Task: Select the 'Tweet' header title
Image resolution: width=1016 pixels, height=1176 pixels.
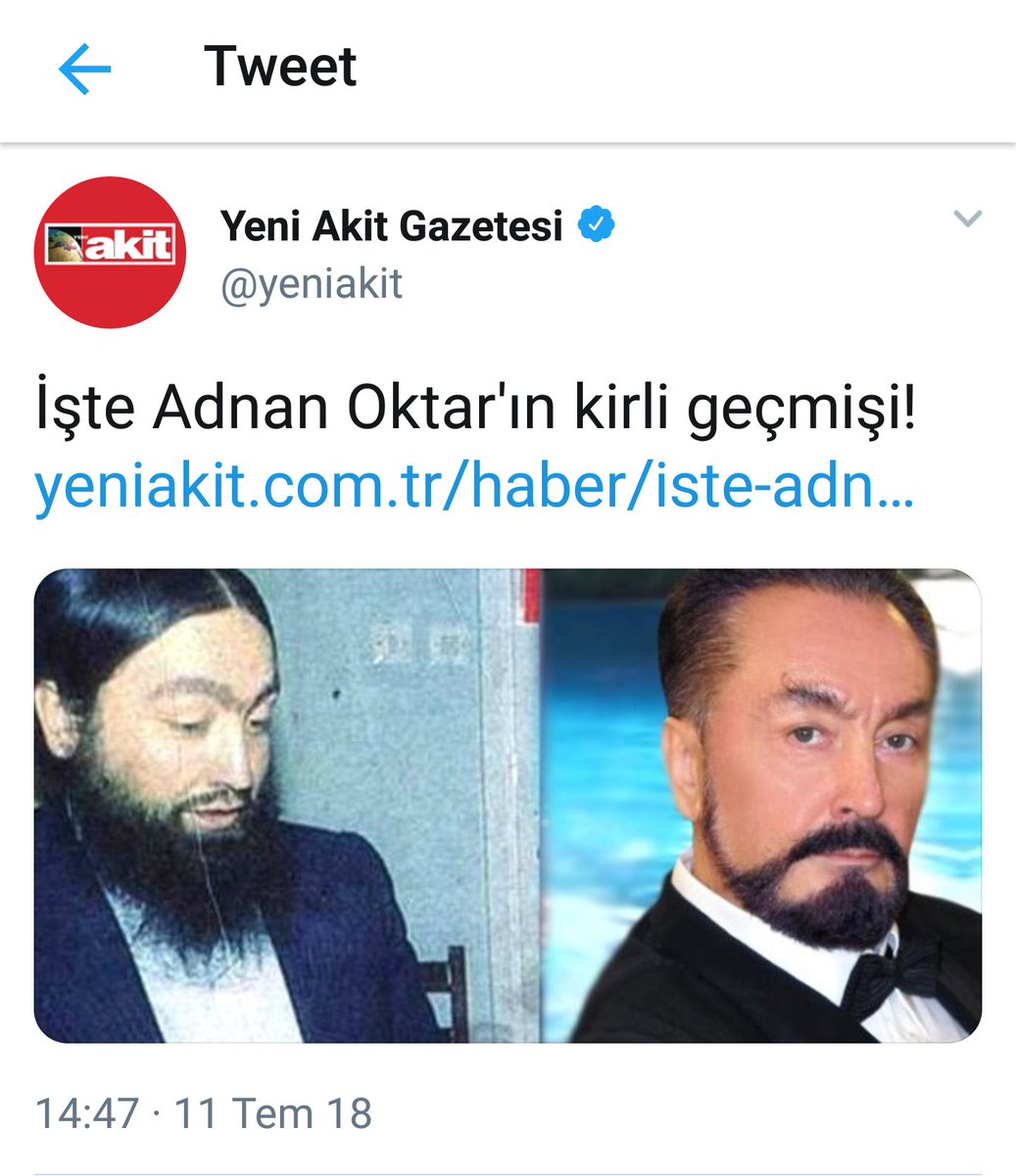Action: coord(280,67)
